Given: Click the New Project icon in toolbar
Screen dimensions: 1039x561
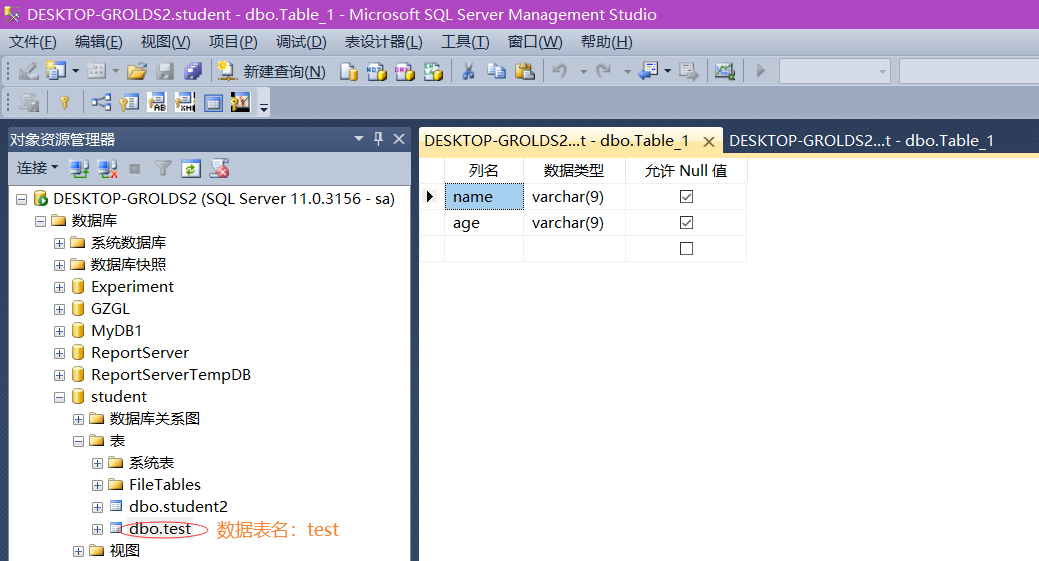Looking at the screenshot, I should [x=56, y=70].
